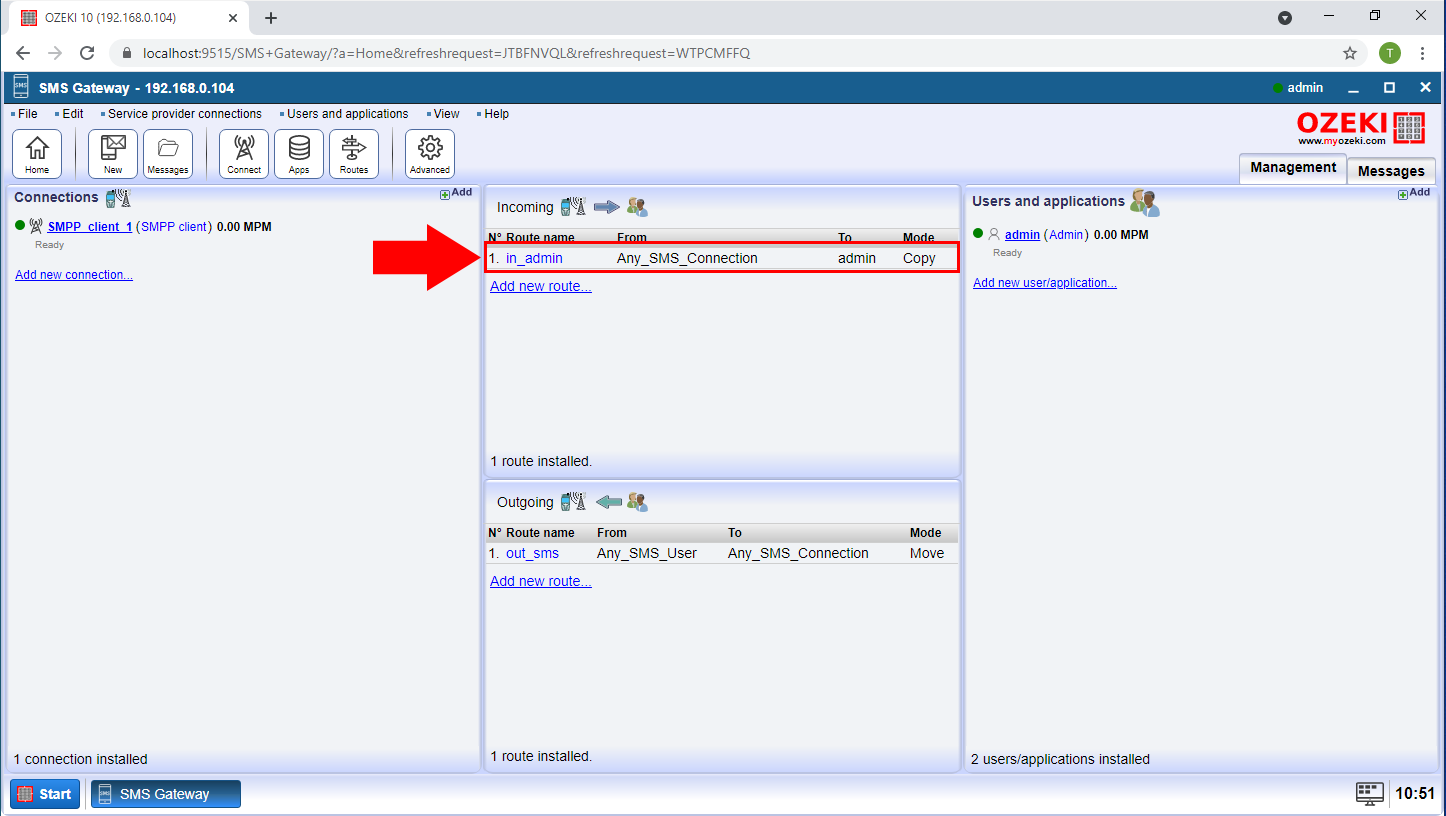Image resolution: width=1446 pixels, height=816 pixels.
Task: Click the user icon next to the admin entry
Action: click(x=994, y=234)
